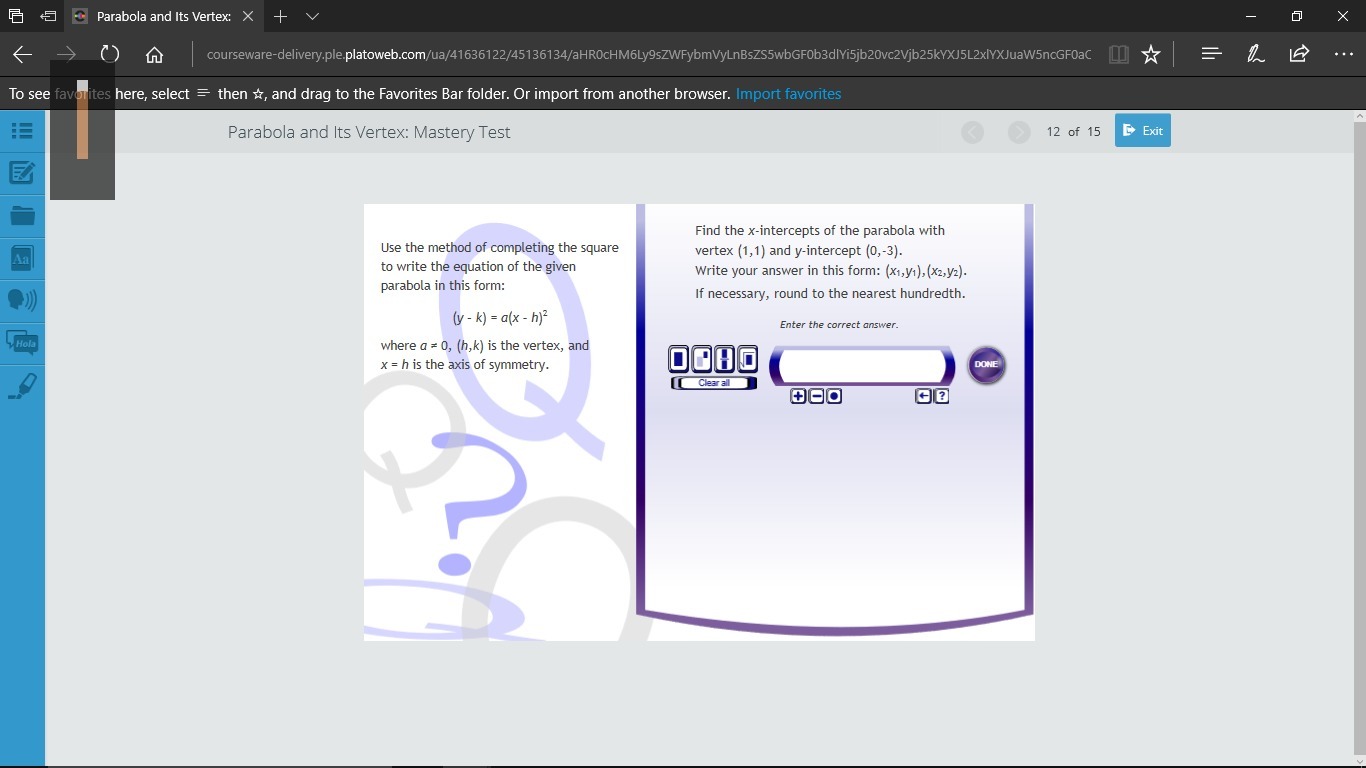Screen dimensions: 1366x768
Task: Click the backspace arrow below the answer box
Action: 923,396
